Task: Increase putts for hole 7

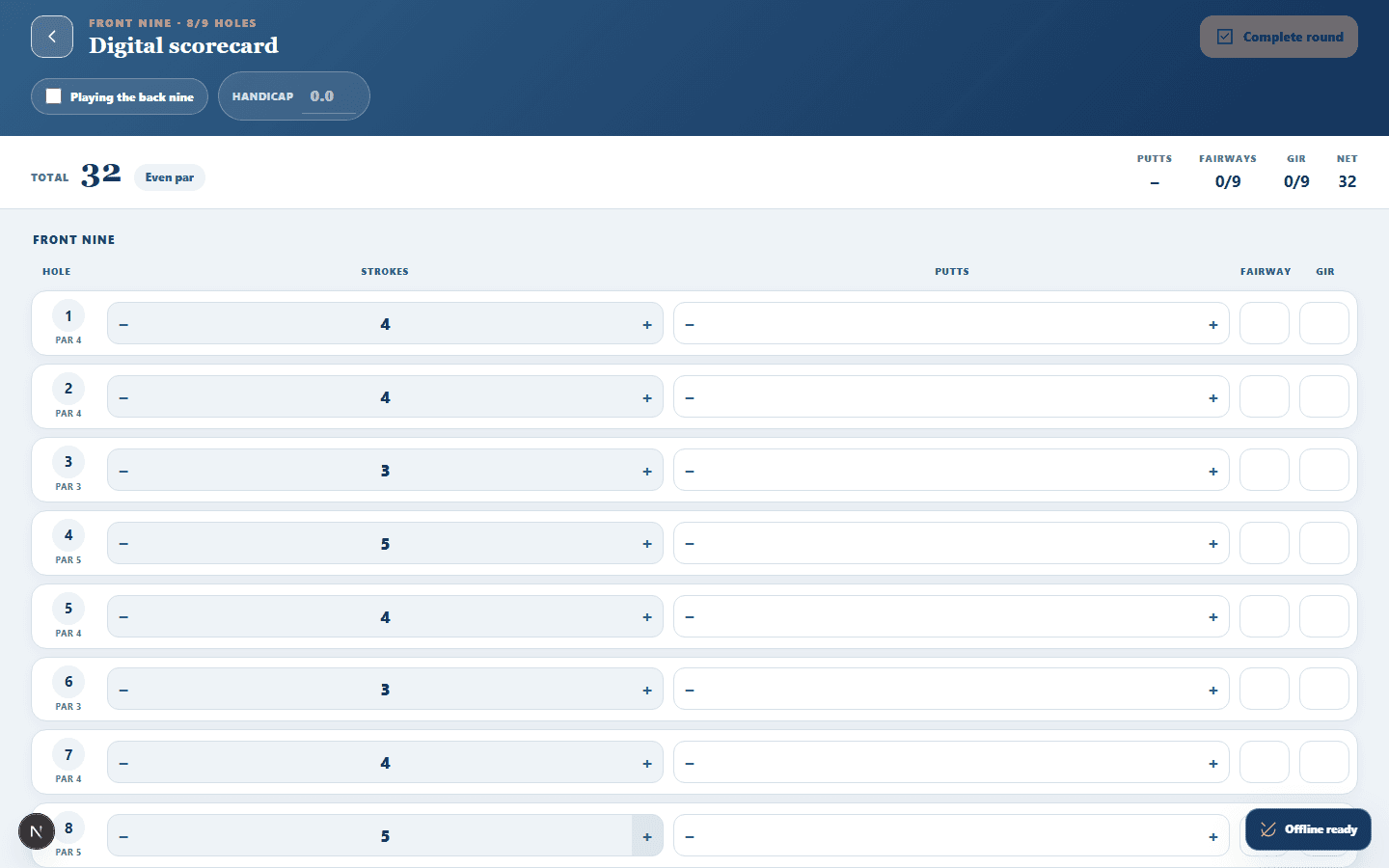Action: (1213, 763)
